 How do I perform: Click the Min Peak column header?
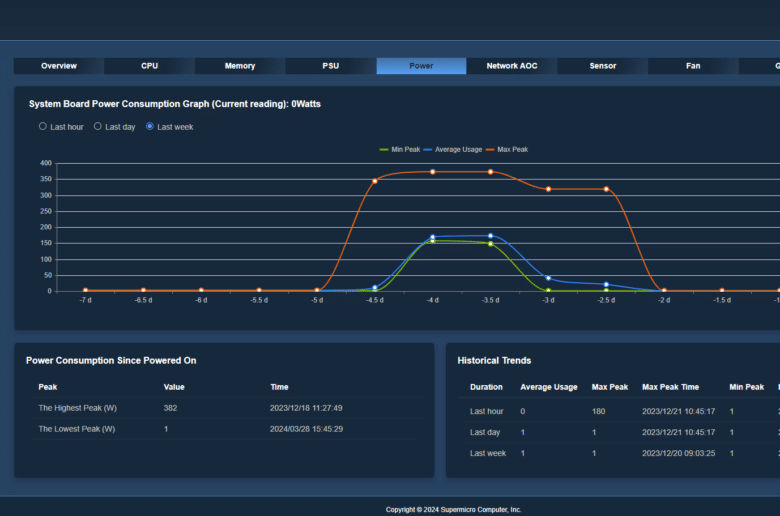pos(746,387)
